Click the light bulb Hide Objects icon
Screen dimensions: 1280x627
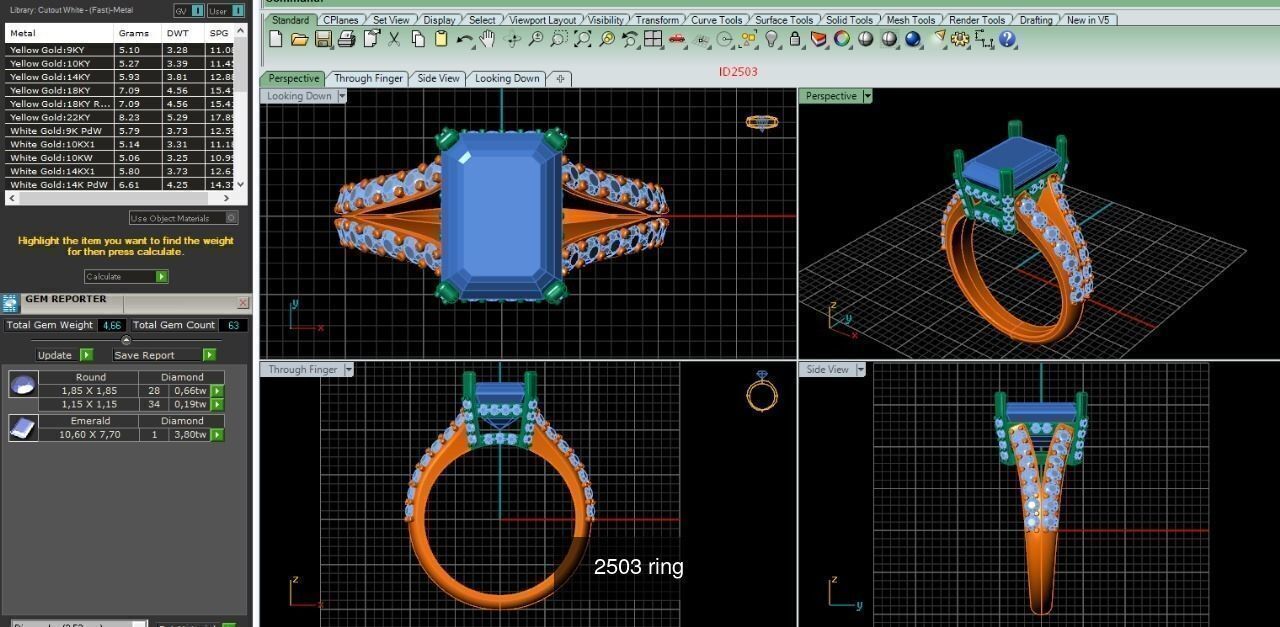click(771, 39)
